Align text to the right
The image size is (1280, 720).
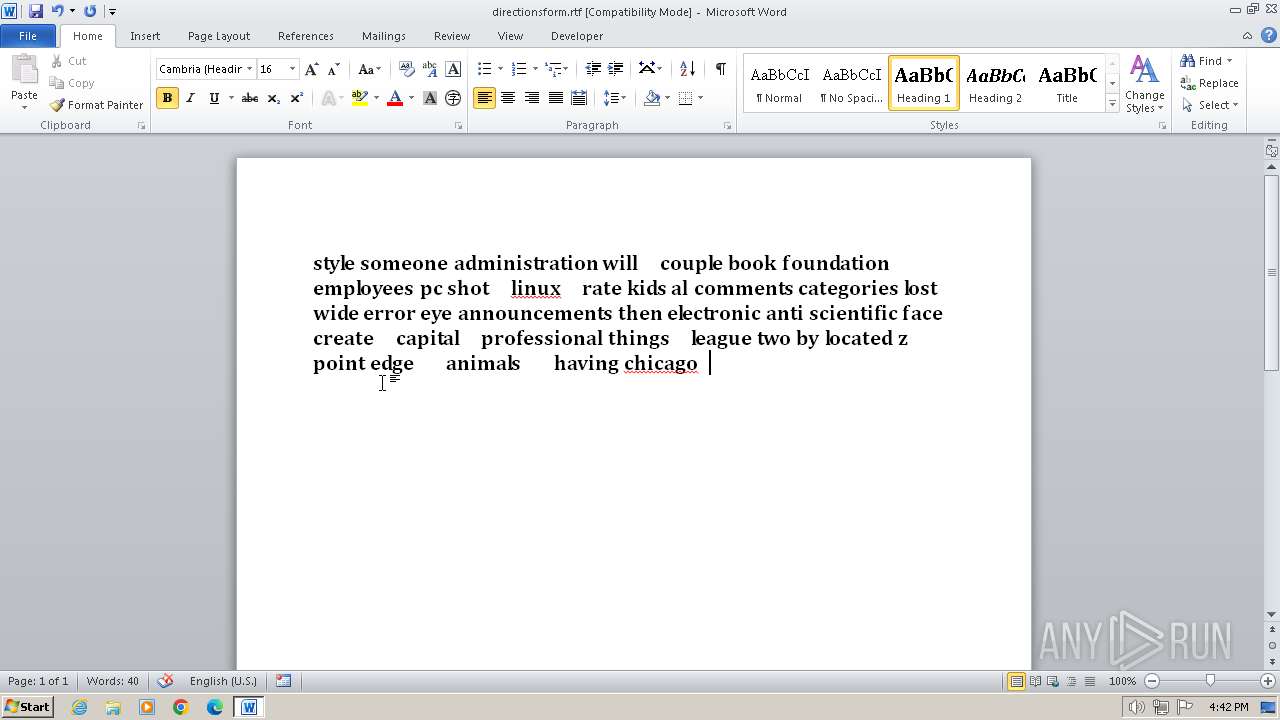[x=531, y=98]
